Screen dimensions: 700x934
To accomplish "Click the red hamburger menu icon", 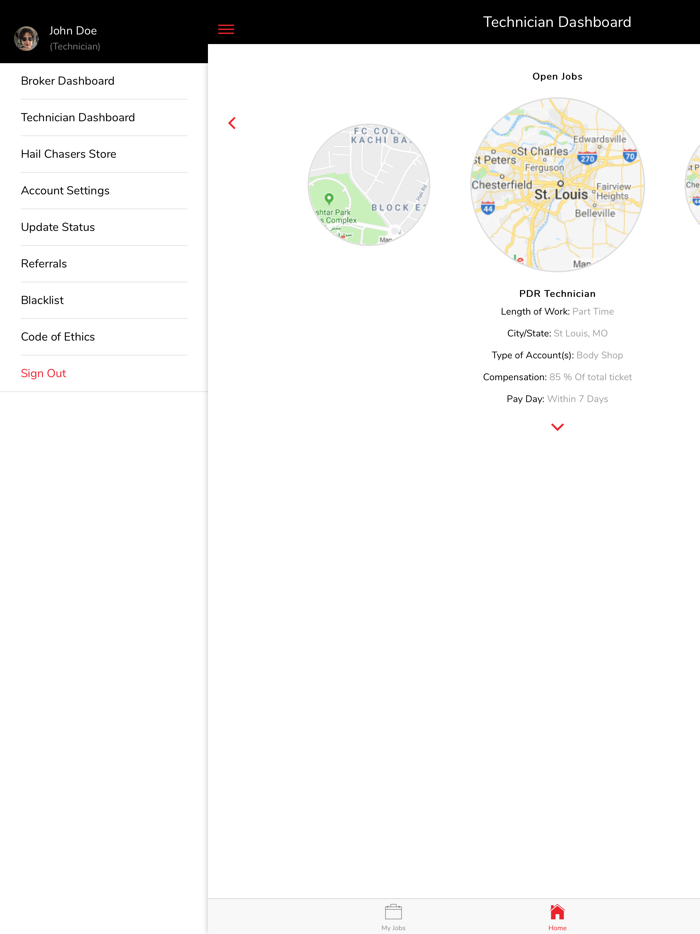I will click(x=226, y=29).
